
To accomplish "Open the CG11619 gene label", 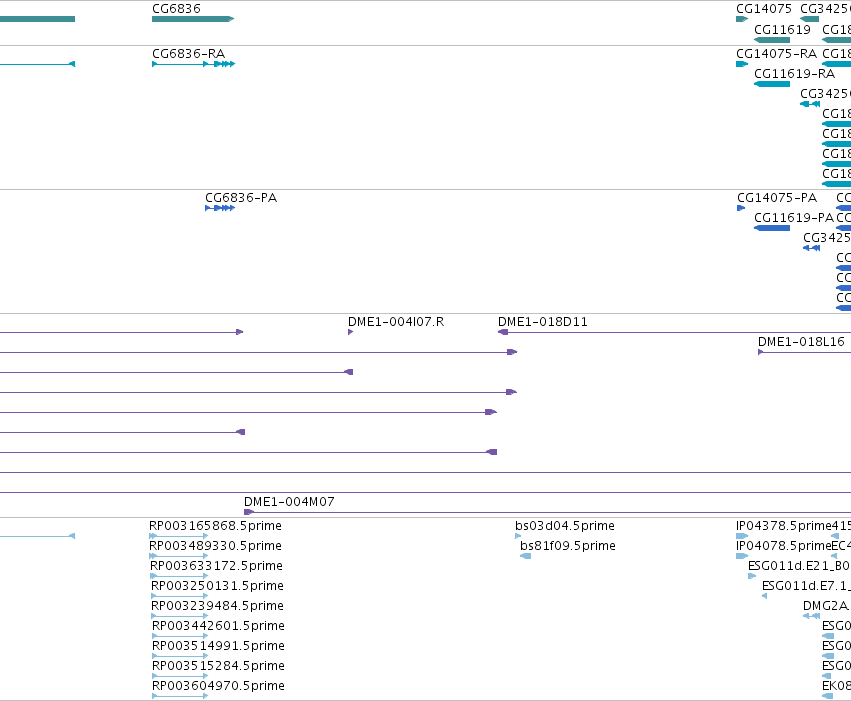I will [x=782, y=30].
